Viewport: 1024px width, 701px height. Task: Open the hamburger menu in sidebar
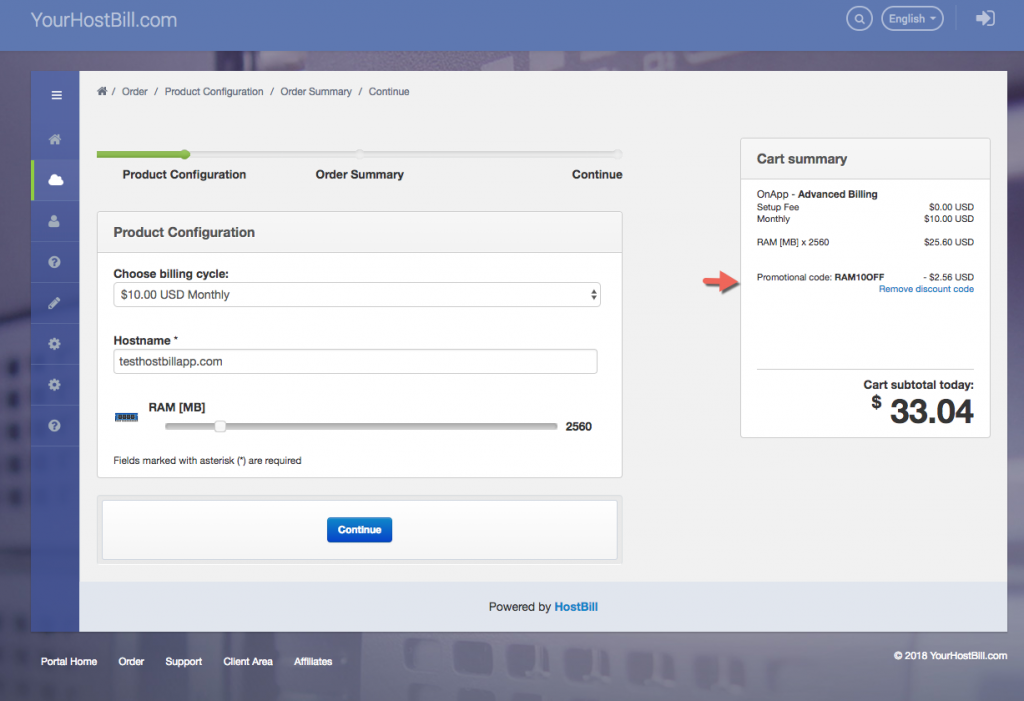[x=57, y=95]
